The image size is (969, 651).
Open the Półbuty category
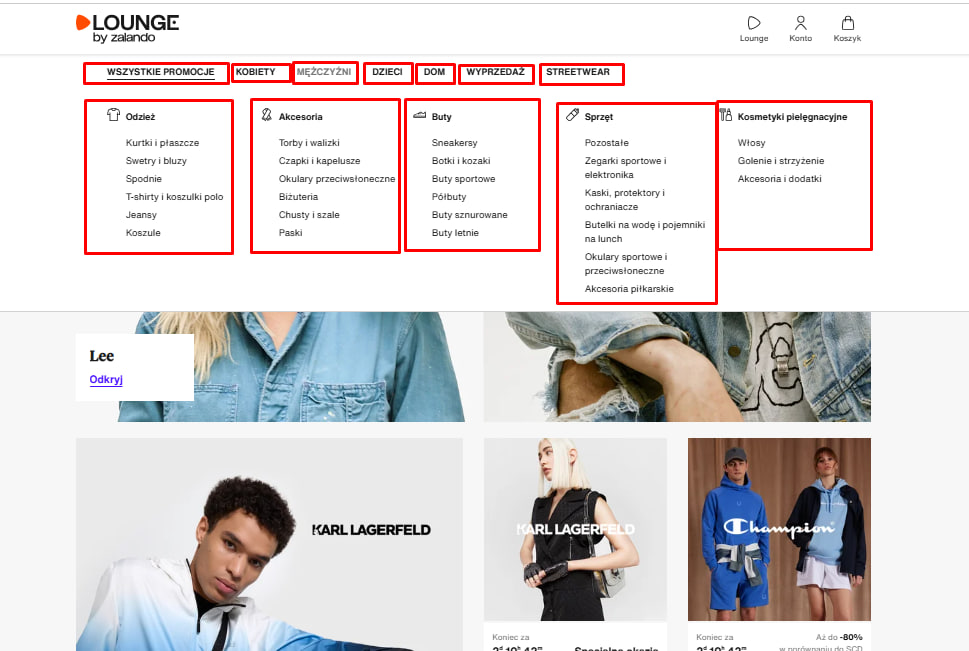[449, 197]
